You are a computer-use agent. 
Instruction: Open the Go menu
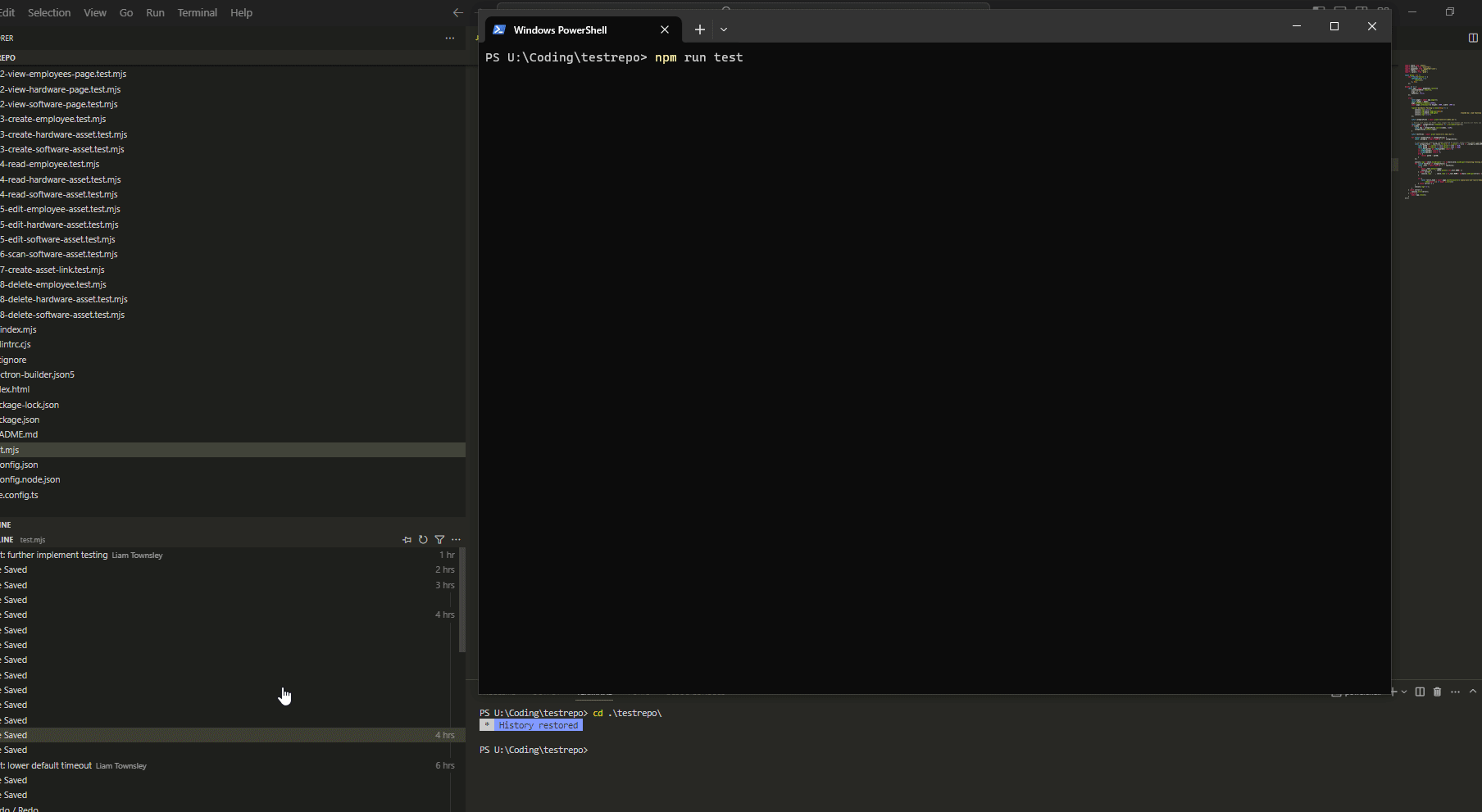pos(126,12)
